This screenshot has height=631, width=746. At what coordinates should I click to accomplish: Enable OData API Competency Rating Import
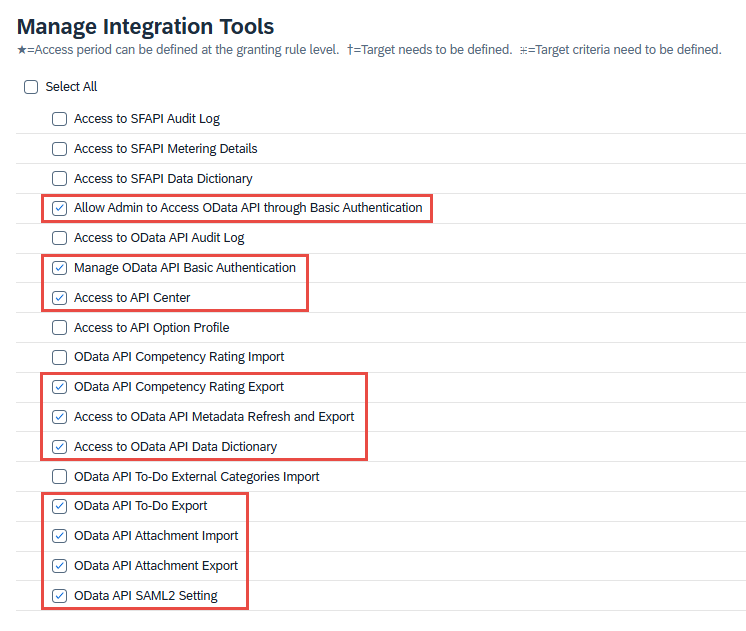(x=59, y=357)
